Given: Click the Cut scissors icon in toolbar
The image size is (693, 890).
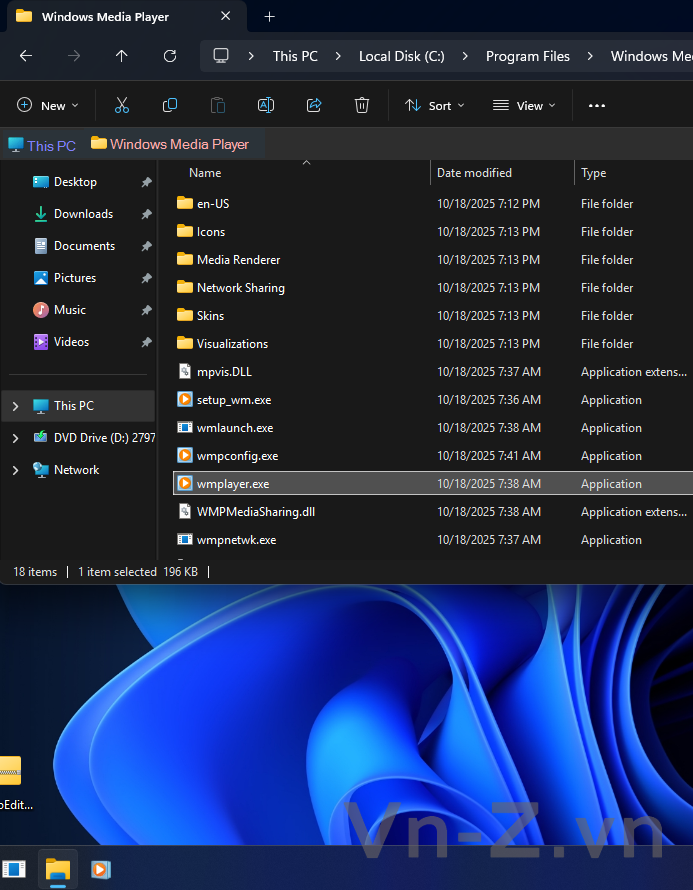Looking at the screenshot, I should coord(122,105).
